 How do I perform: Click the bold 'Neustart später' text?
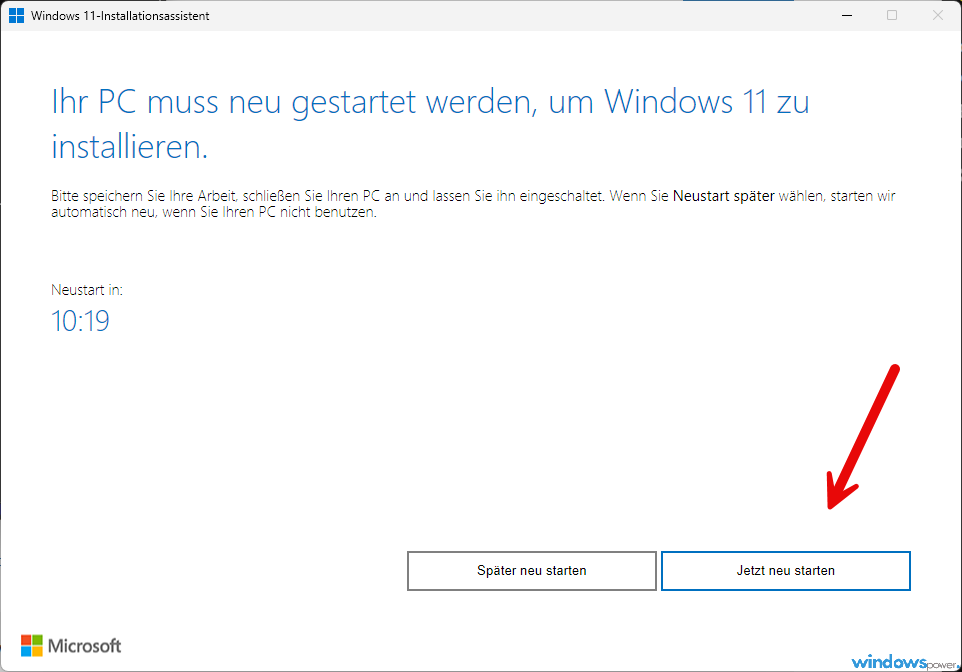724,196
